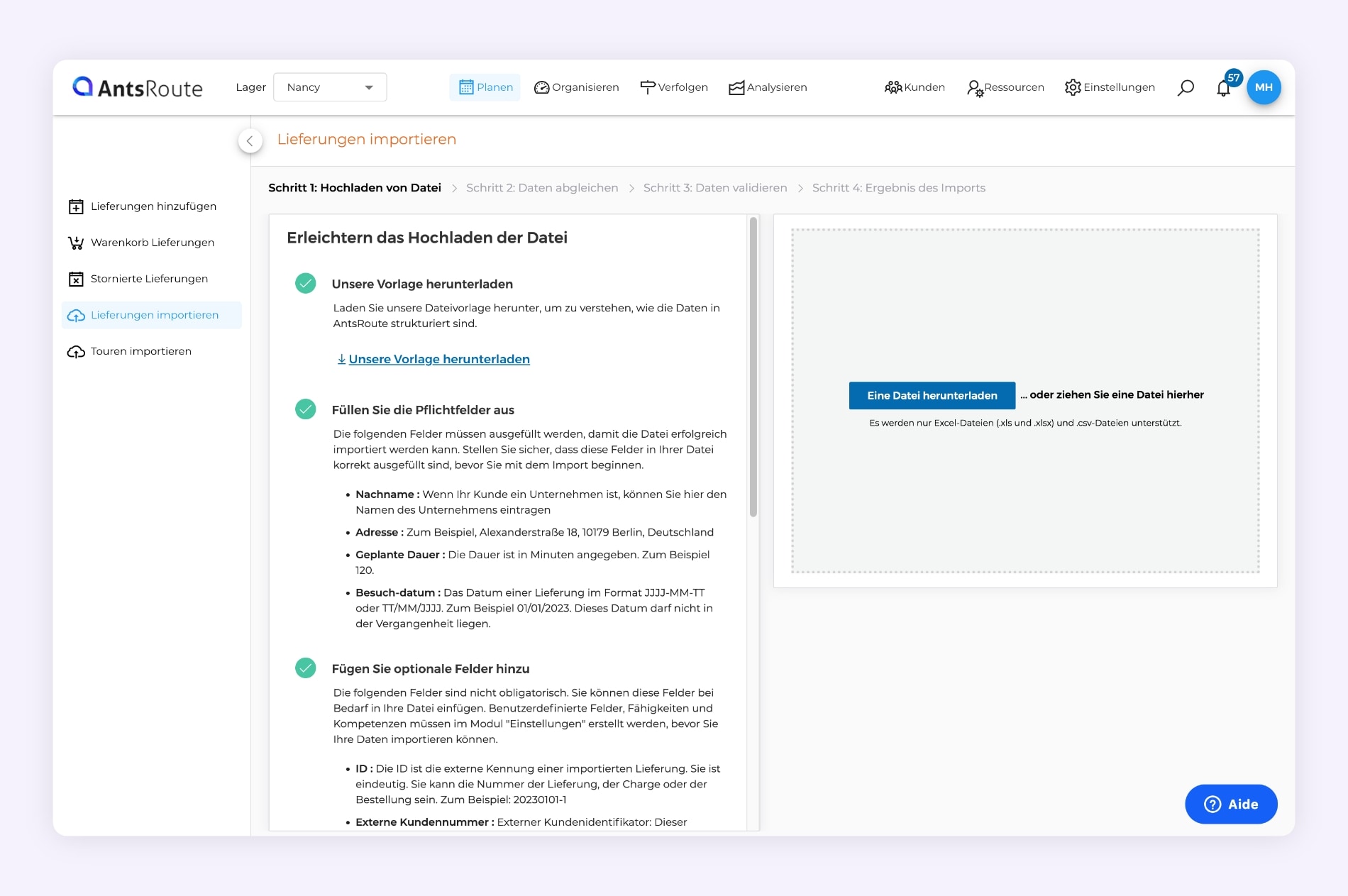Select Lieferungen importieren in sidebar
The image size is (1348, 896).
[150, 315]
